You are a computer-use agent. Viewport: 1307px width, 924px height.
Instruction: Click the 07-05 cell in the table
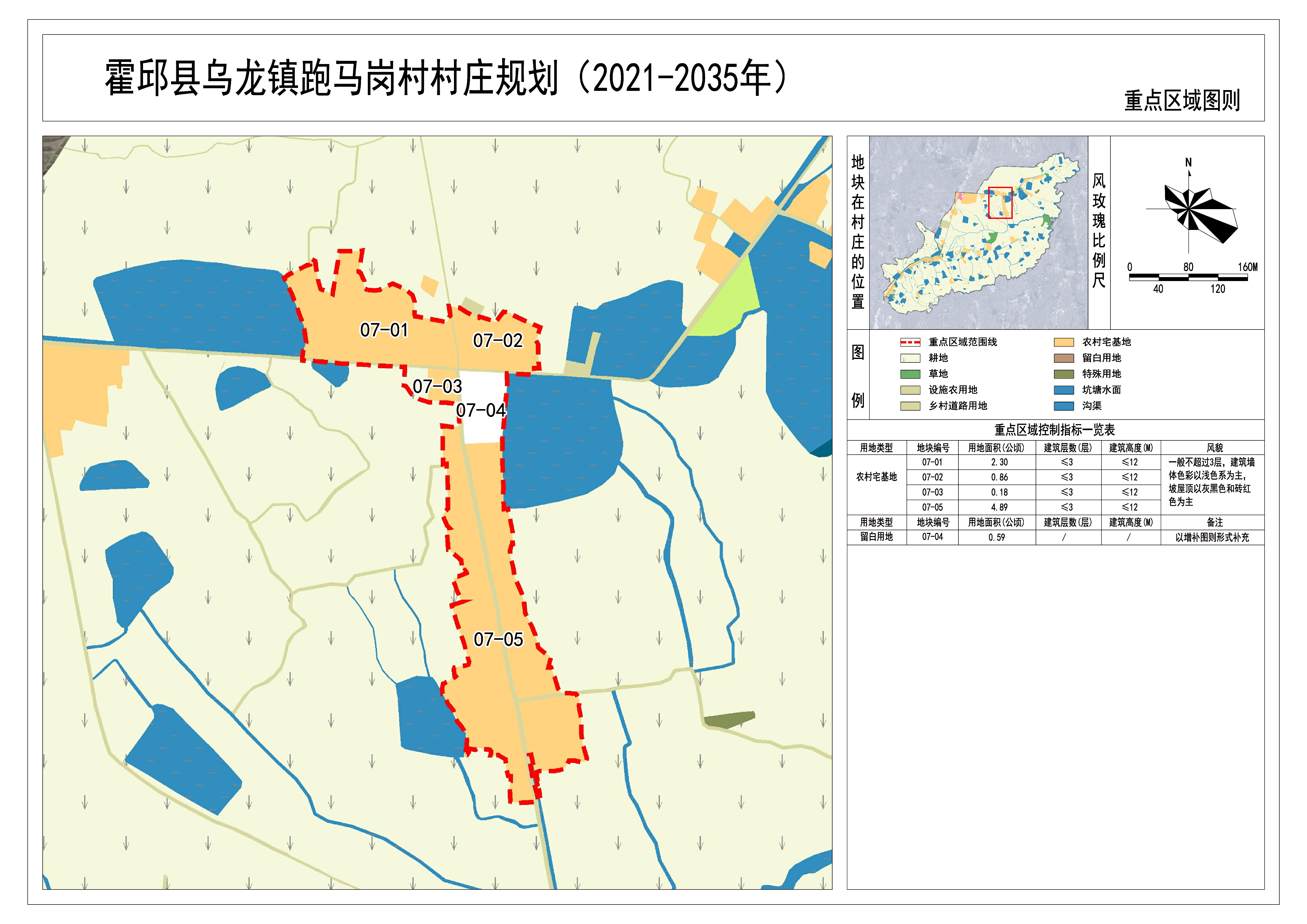tap(932, 507)
